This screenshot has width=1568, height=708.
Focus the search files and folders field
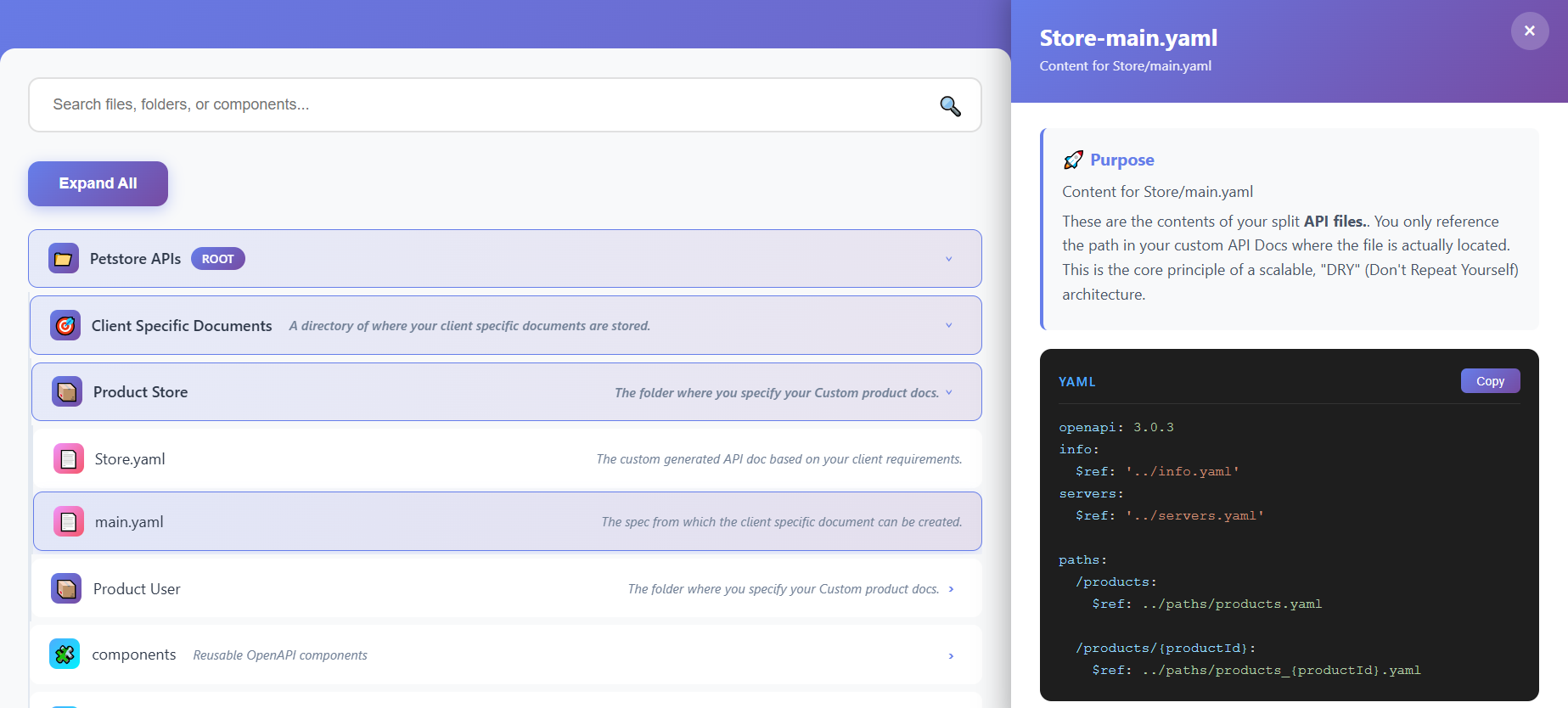484,104
